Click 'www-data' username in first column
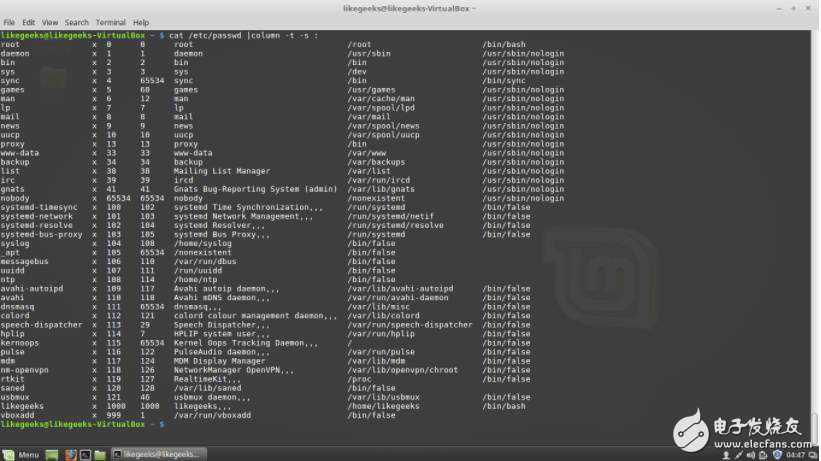Viewport: 821px width, 461px height. (20, 153)
